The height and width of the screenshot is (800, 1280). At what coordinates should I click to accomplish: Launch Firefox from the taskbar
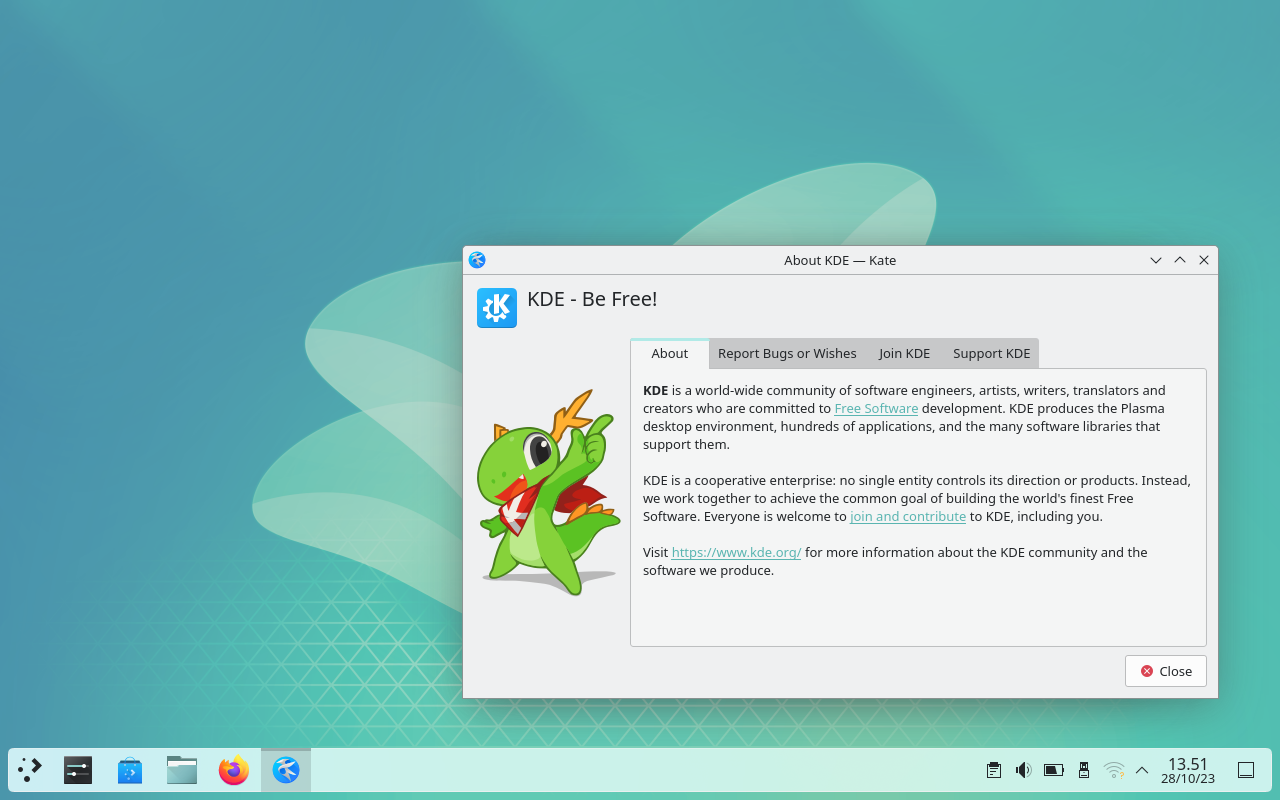(x=233, y=770)
